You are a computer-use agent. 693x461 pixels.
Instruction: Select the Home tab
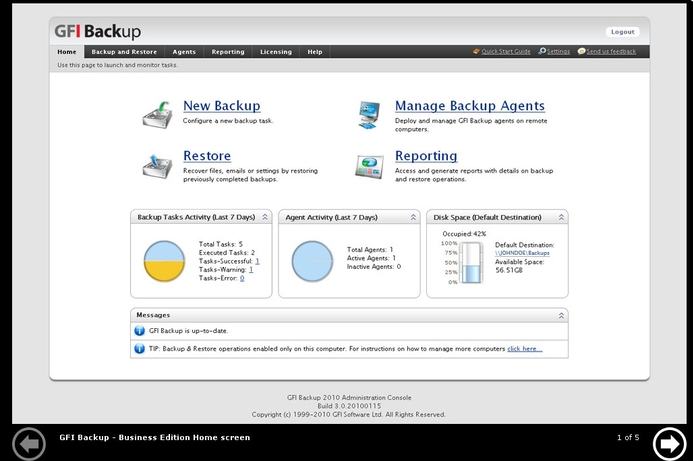[67, 52]
